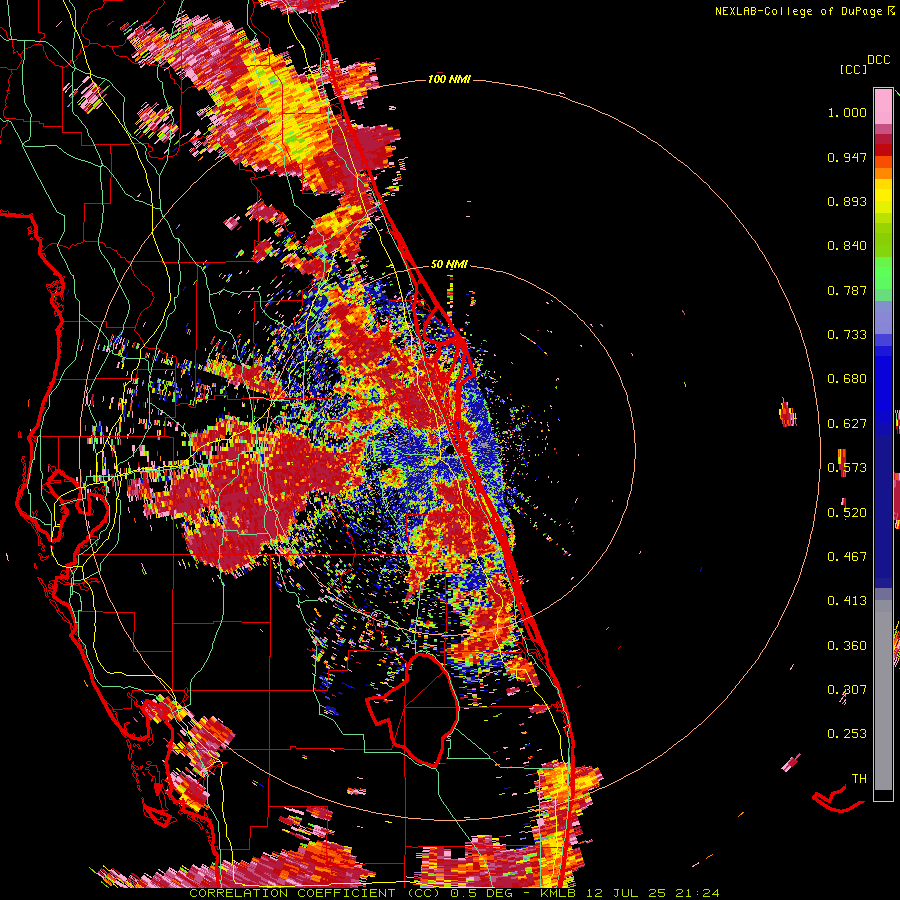Image resolution: width=900 pixels, height=900 pixels.
Task: Click the NEXLAB-College of DuPage credit text
Action: [x=798, y=11]
